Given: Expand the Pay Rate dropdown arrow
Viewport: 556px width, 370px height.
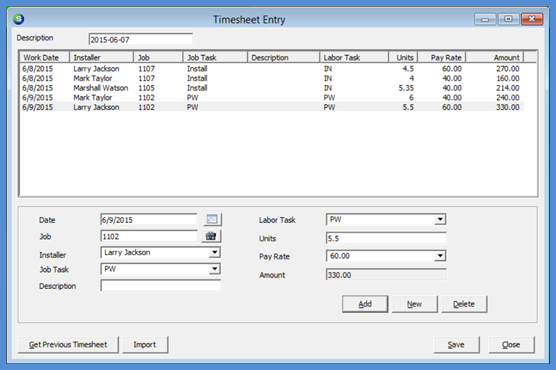Looking at the screenshot, I should click(x=440, y=256).
